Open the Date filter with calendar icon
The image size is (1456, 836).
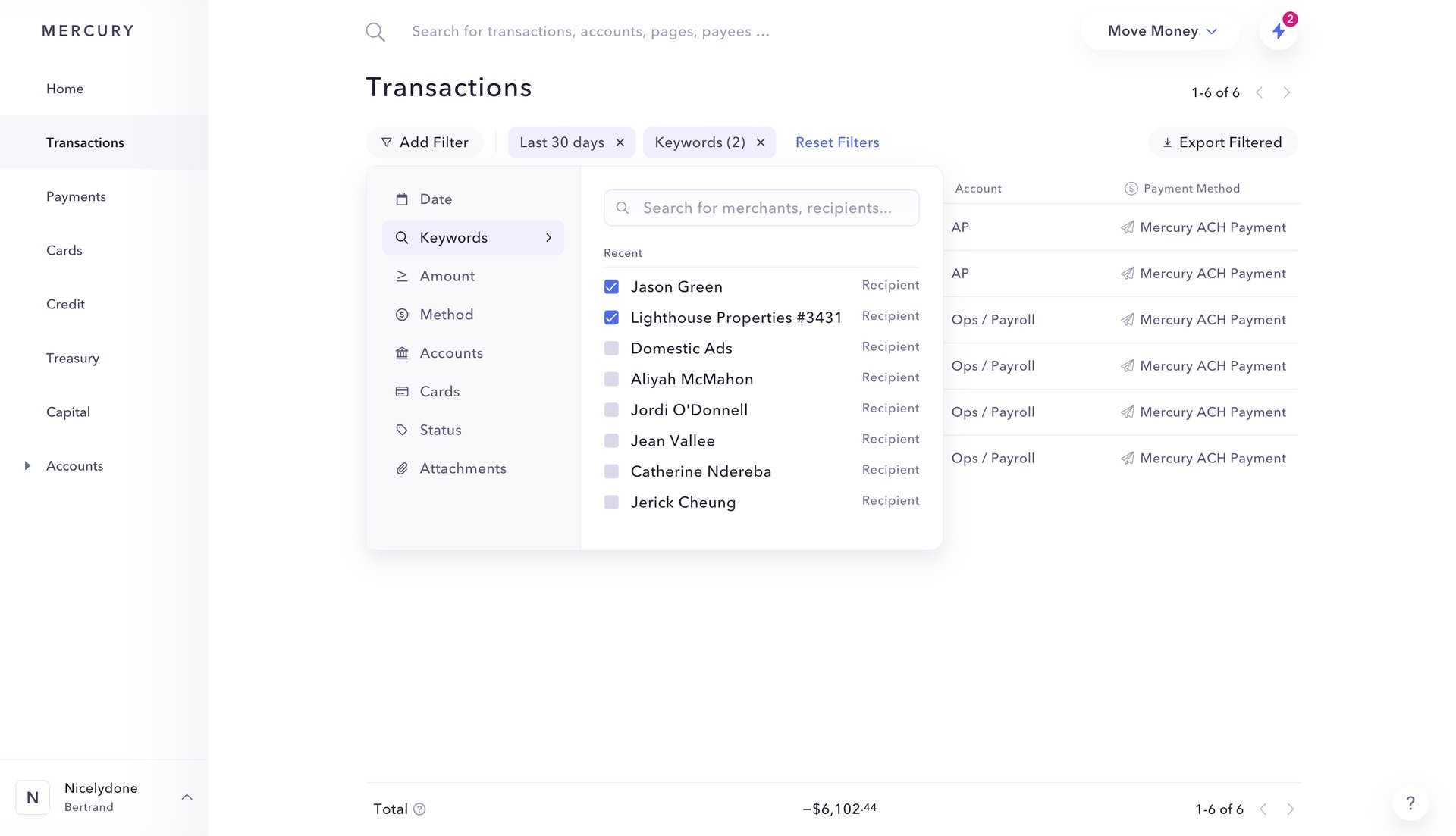(x=436, y=199)
